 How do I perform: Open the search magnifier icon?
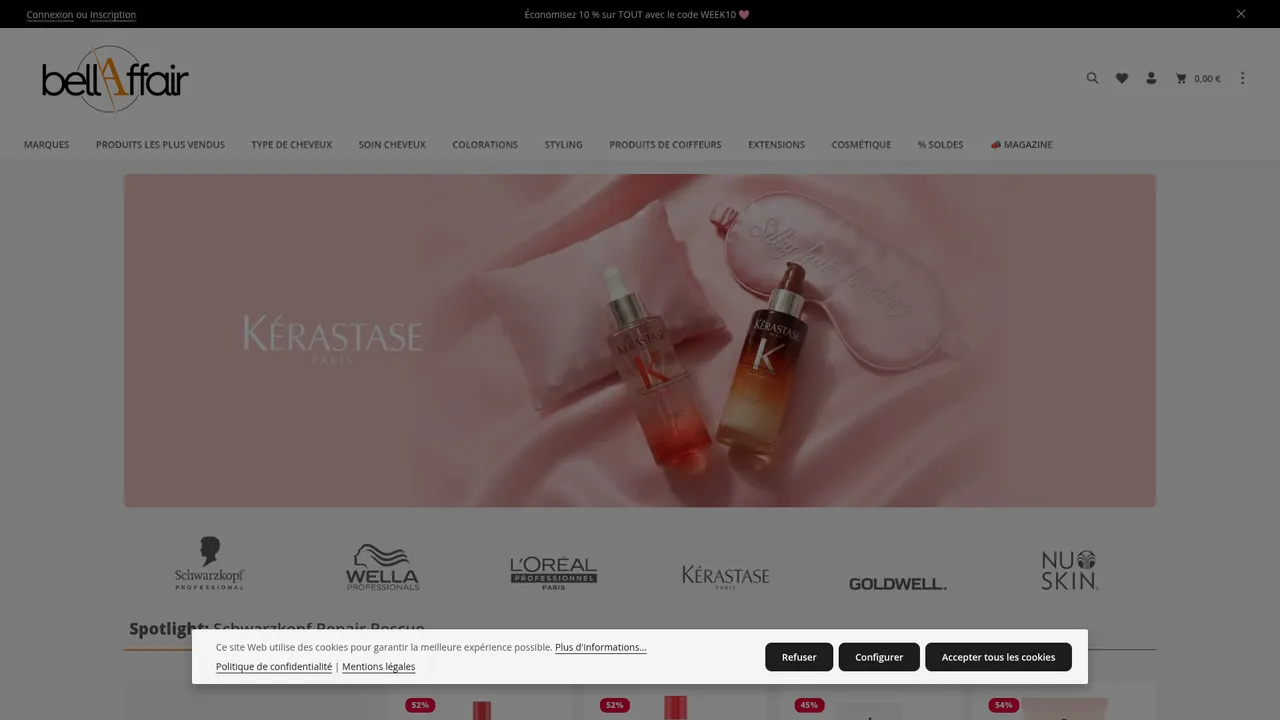point(1092,78)
